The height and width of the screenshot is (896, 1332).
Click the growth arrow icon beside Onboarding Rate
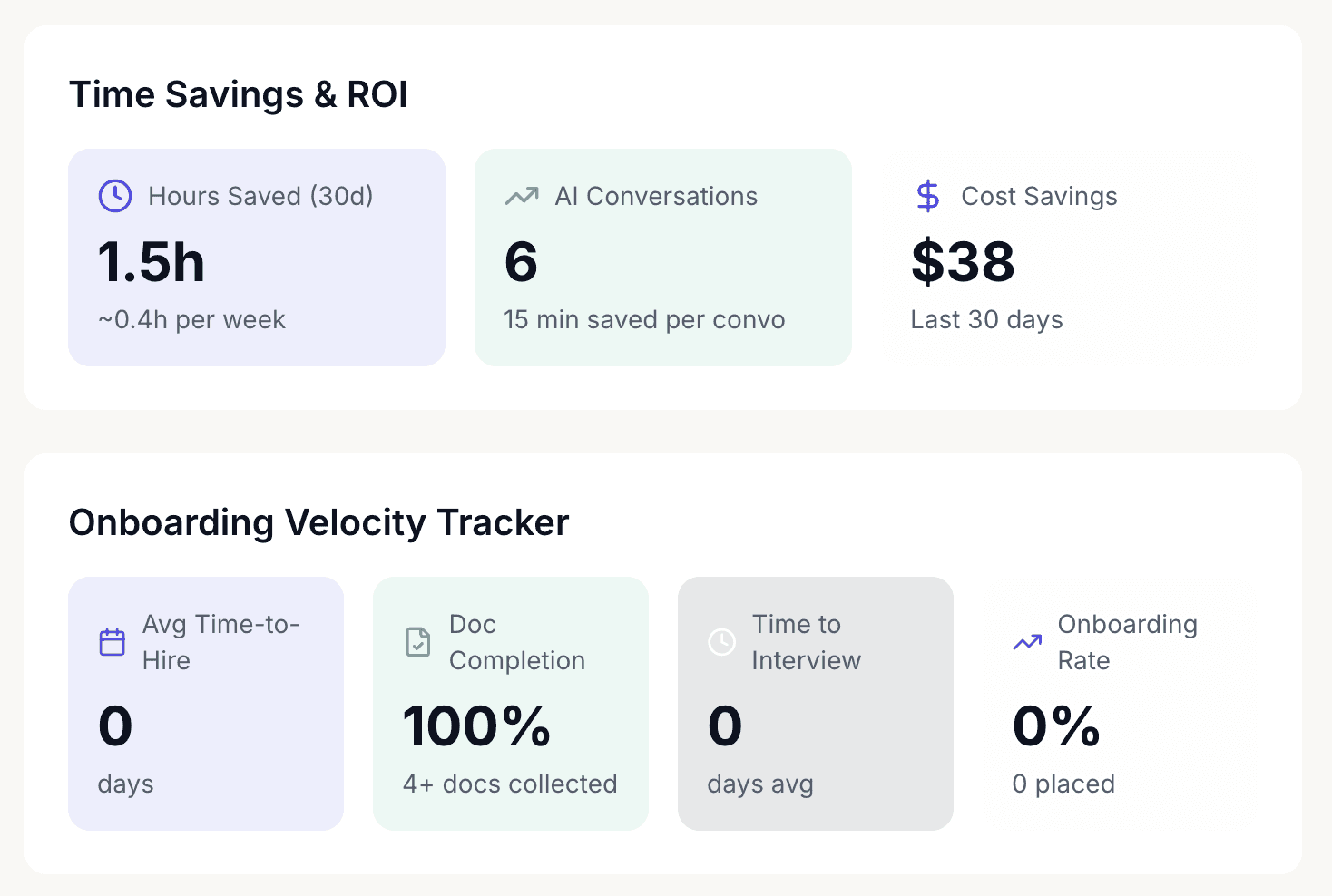tap(1026, 641)
